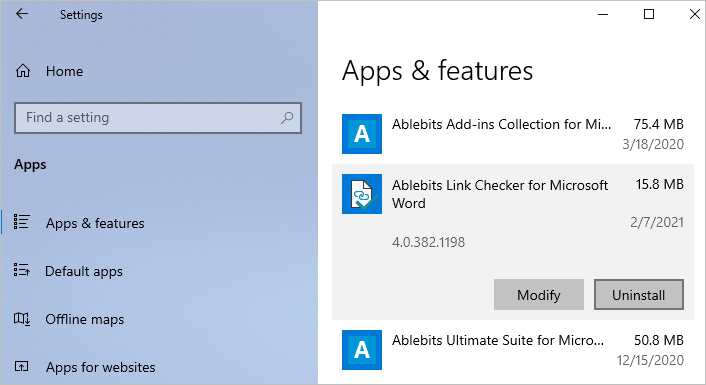The height and width of the screenshot is (385, 706).
Task: Click Ablebits Link Checker for Microsoft Word title
Action: [500, 194]
